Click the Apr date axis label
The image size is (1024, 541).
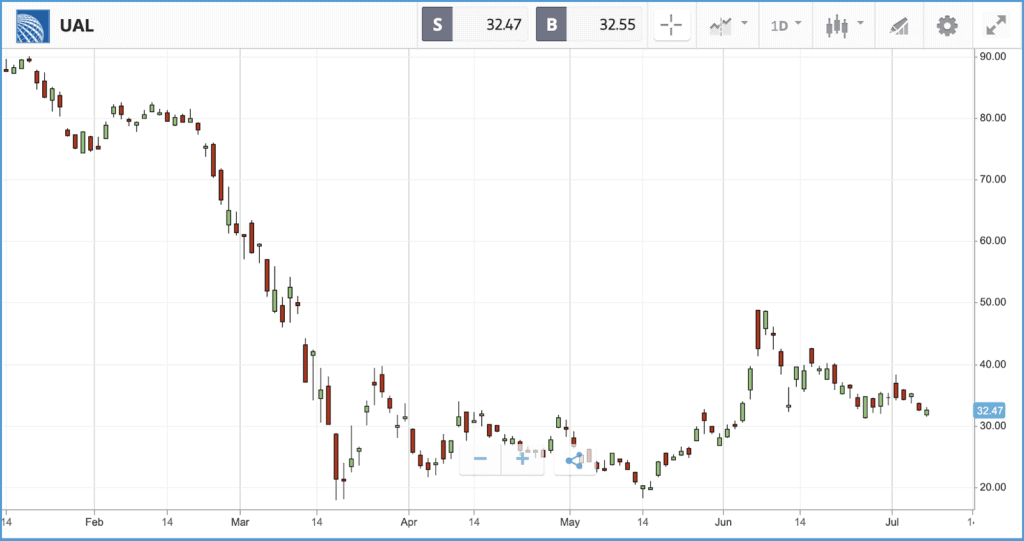point(409,522)
